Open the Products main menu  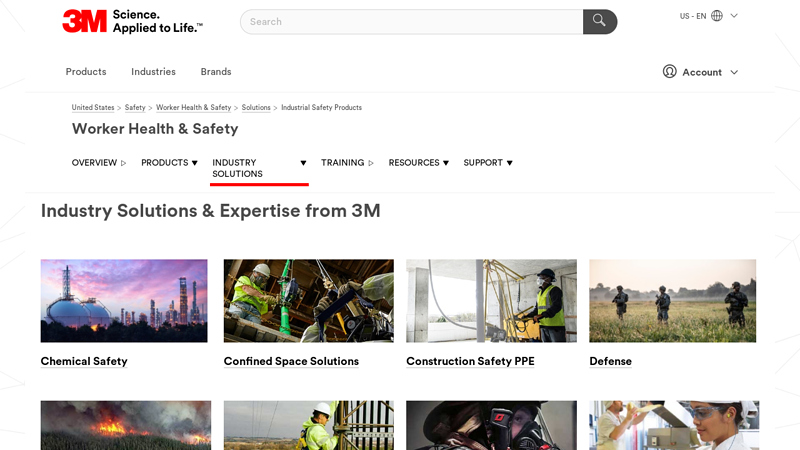tap(86, 72)
